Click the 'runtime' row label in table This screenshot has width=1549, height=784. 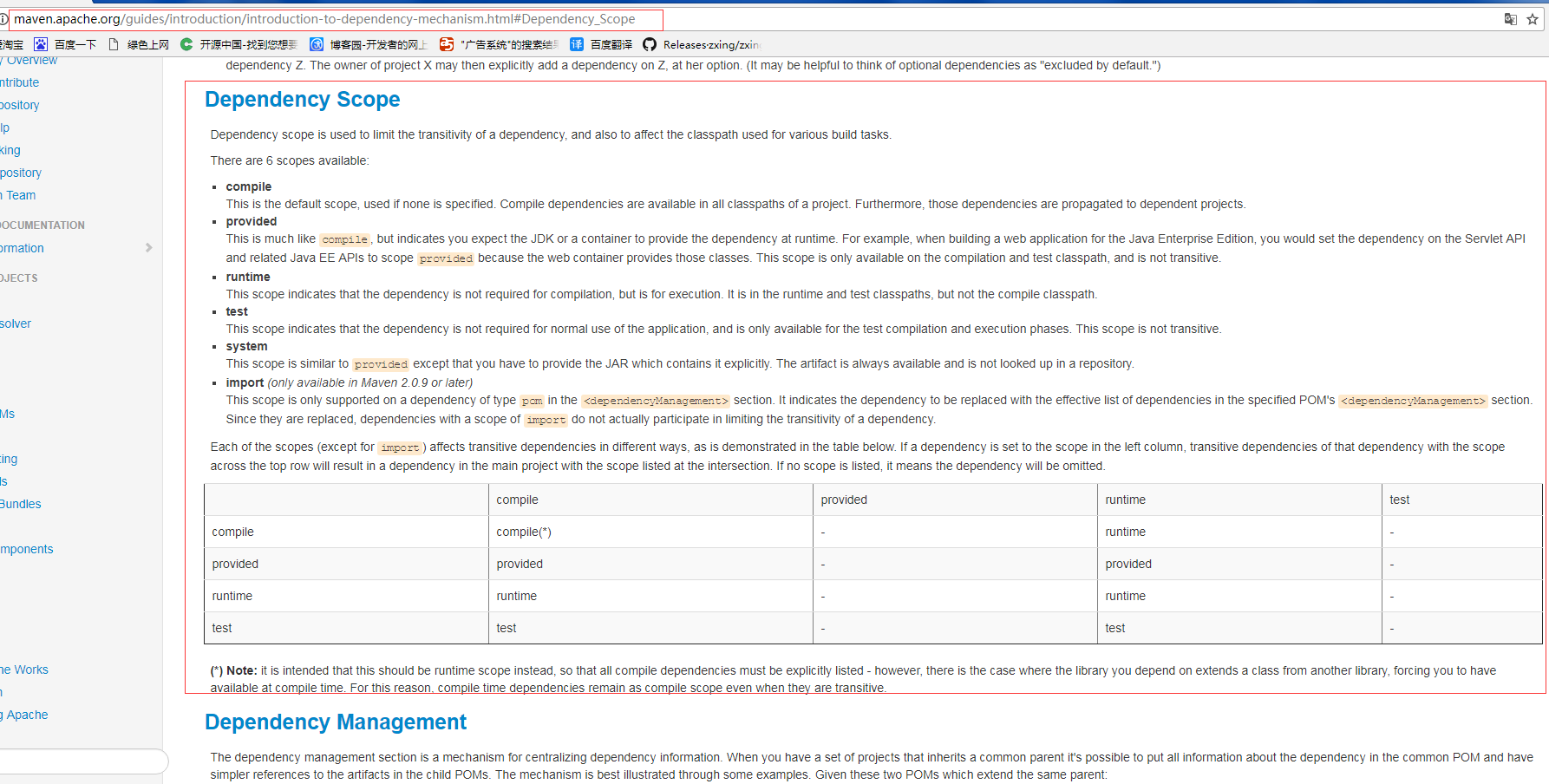click(346, 596)
